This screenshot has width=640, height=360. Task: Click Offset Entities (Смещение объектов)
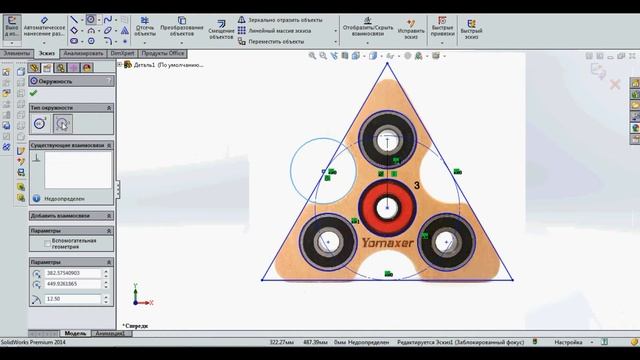(221, 29)
